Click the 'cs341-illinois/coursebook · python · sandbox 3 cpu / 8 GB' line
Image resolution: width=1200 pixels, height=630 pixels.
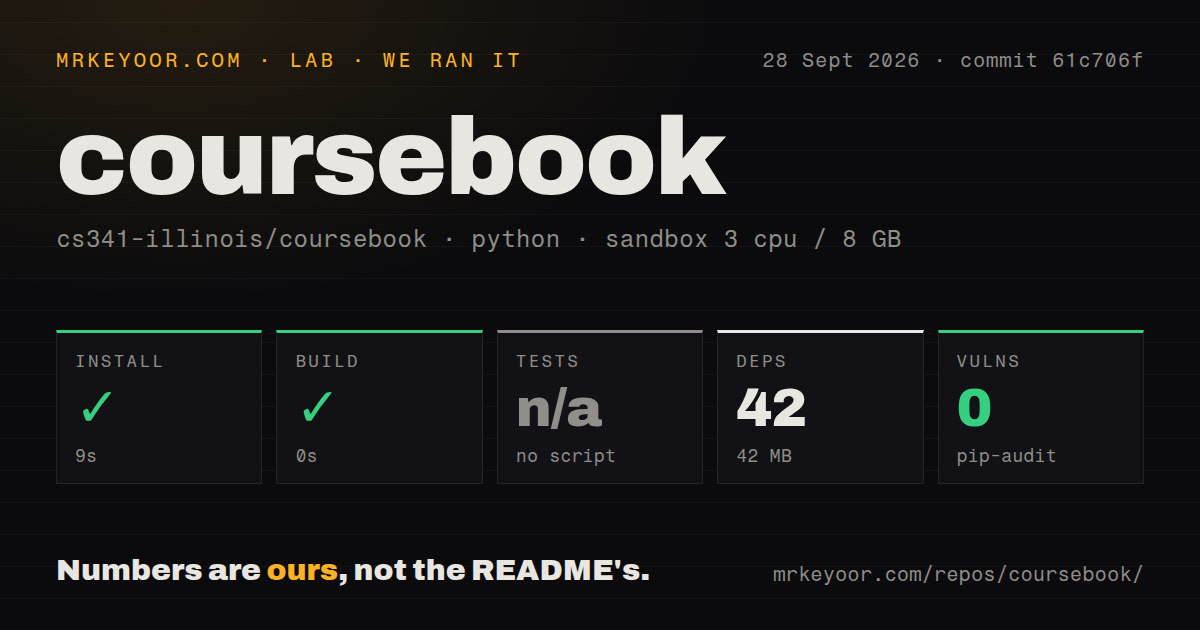[x=479, y=240]
